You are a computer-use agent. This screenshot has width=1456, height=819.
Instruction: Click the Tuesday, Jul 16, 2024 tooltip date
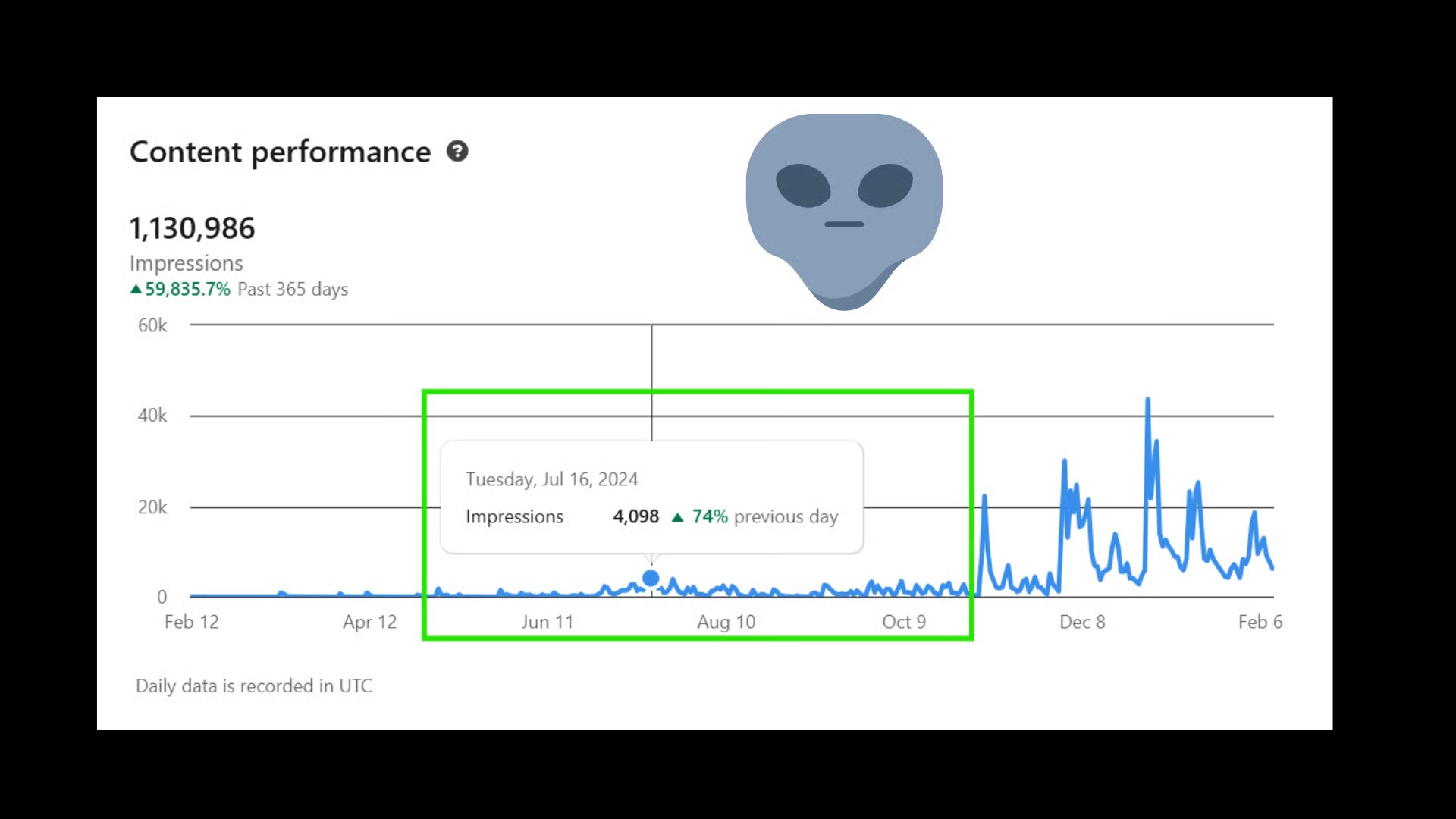551,479
